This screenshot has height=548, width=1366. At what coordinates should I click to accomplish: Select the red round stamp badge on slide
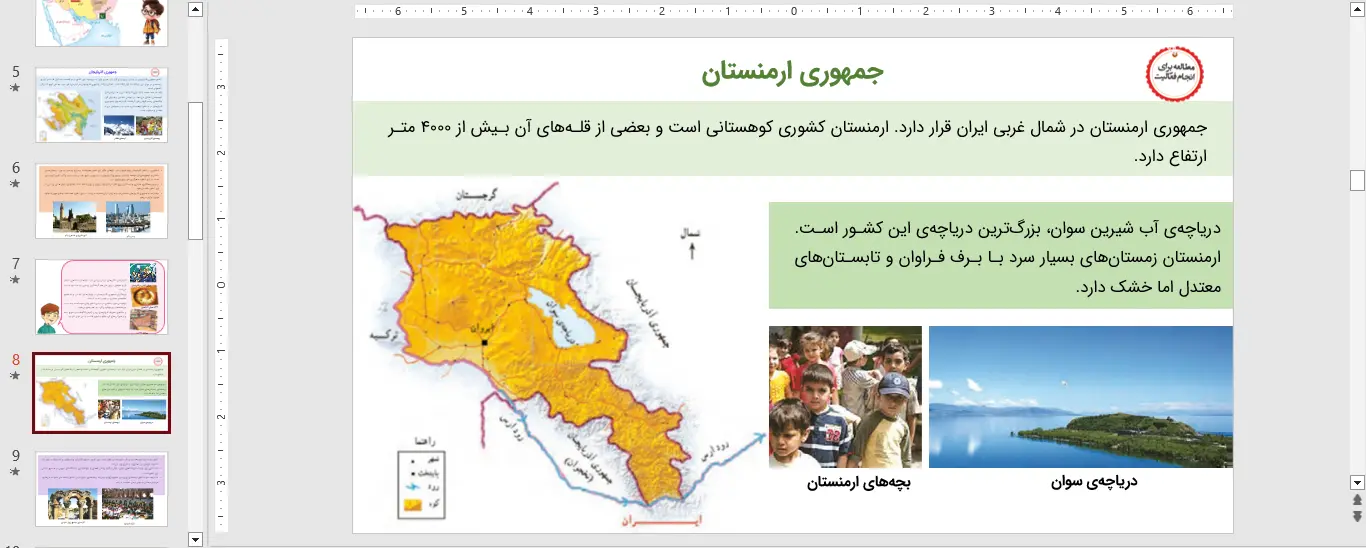pos(1174,74)
